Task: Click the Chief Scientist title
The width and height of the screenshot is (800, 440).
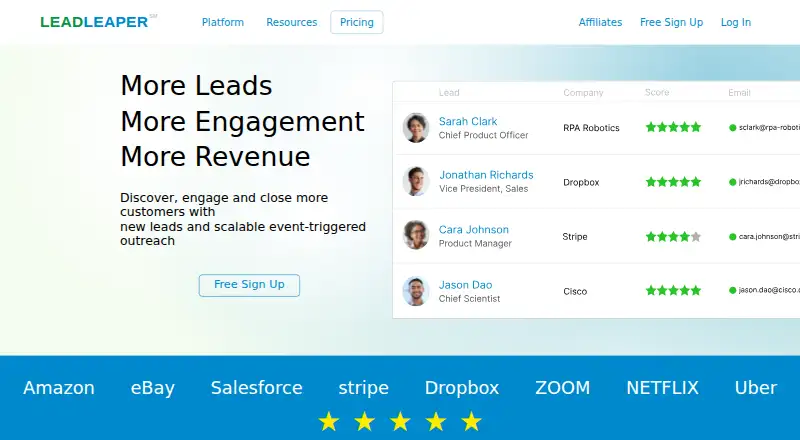Action: pyautogui.click(x=469, y=299)
